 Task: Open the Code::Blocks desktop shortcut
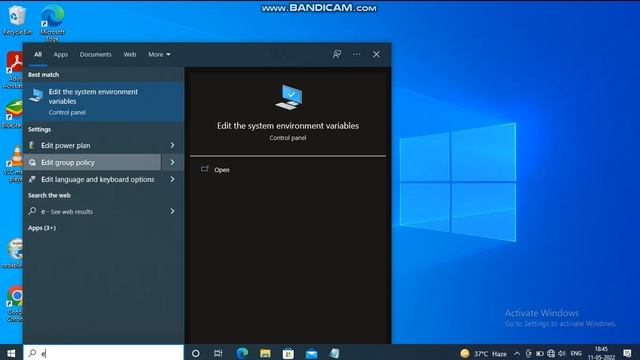pyautogui.click(x=14, y=253)
